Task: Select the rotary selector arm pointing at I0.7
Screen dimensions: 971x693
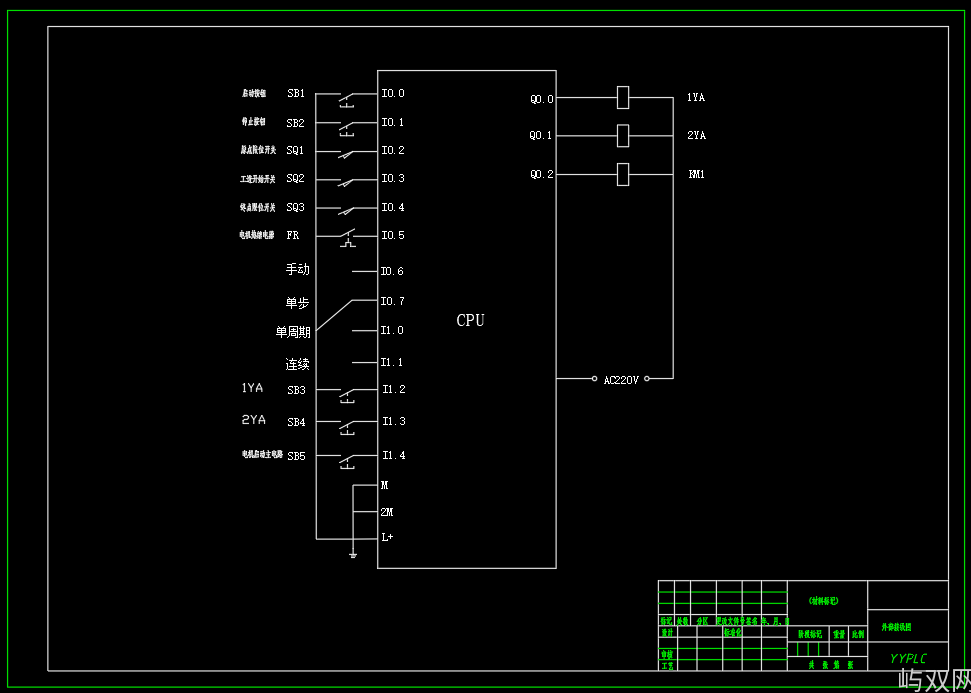Action: (334, 316)
